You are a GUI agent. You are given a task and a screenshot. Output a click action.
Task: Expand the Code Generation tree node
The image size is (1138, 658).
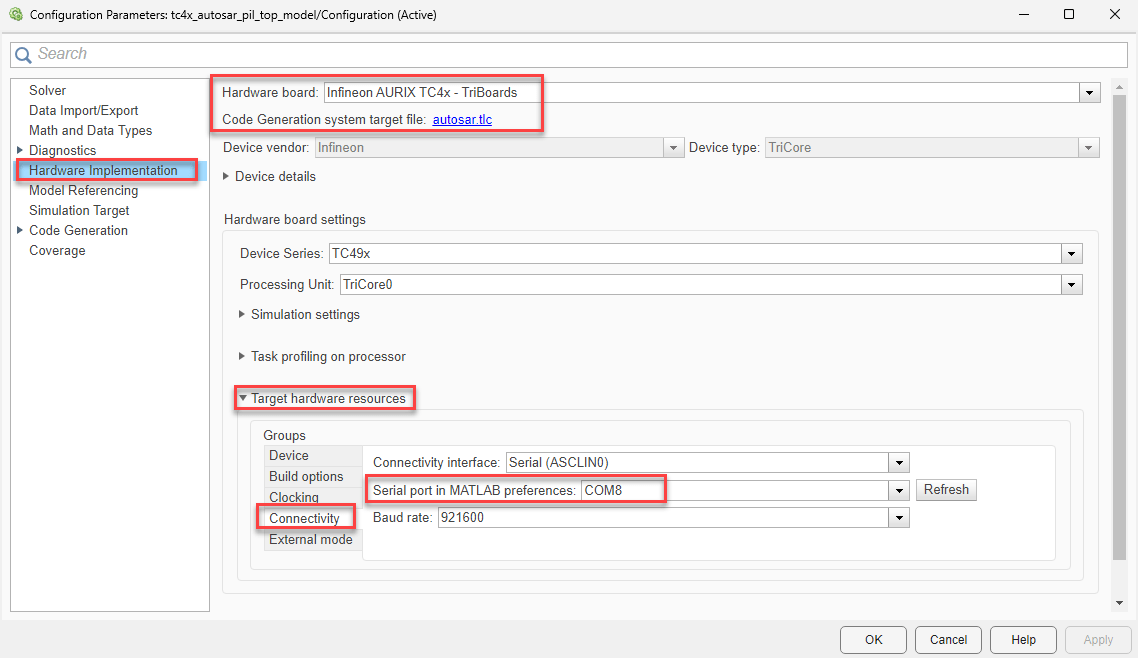pos(20,230)
